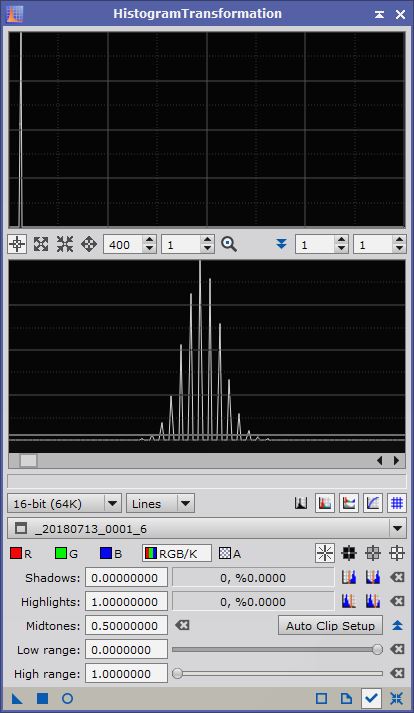The height and width of the screenshot is (713, 414).
Task: Click the Low range slider handle
Action: pos(377,650)
